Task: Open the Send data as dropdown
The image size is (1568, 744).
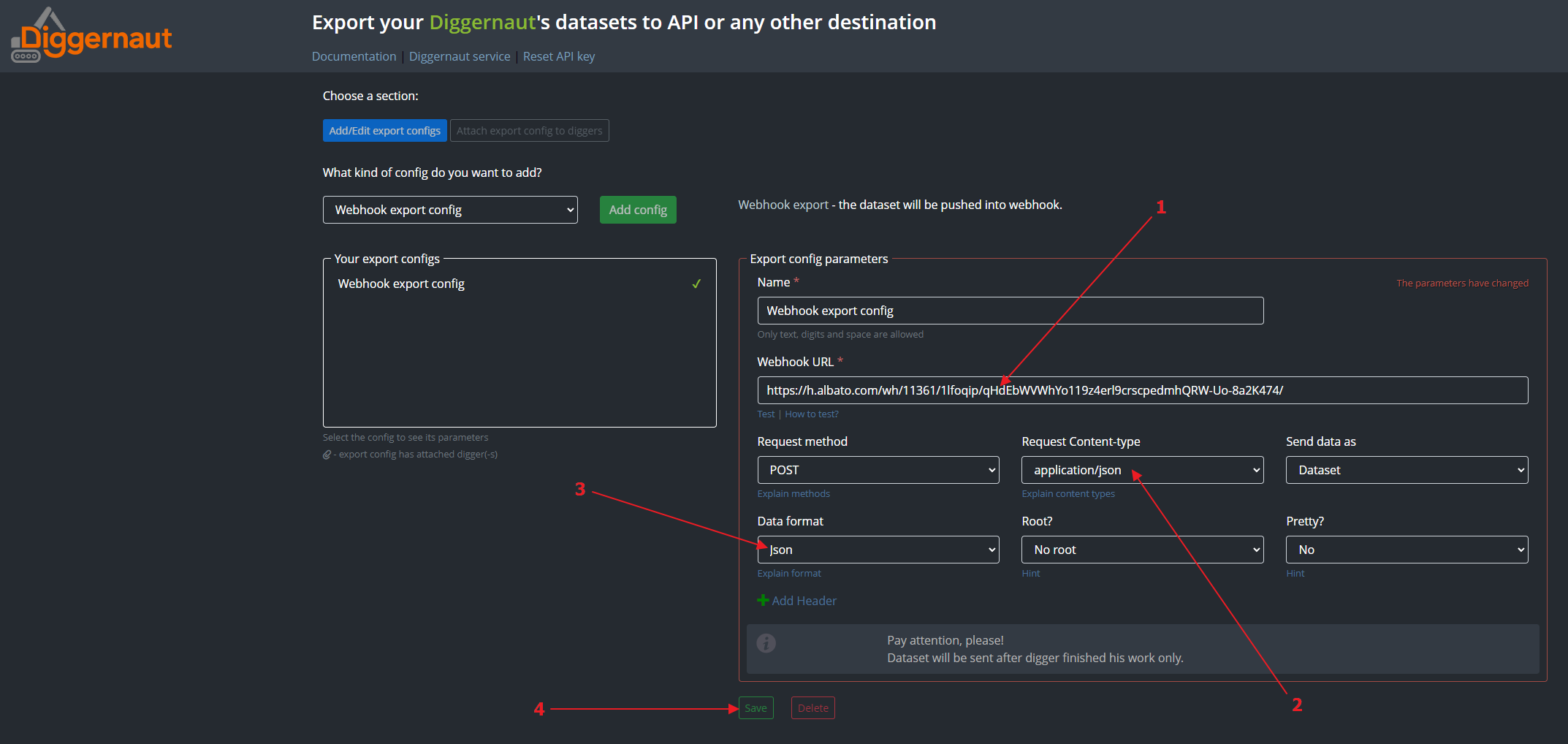Action: [x=1407, y=470]
